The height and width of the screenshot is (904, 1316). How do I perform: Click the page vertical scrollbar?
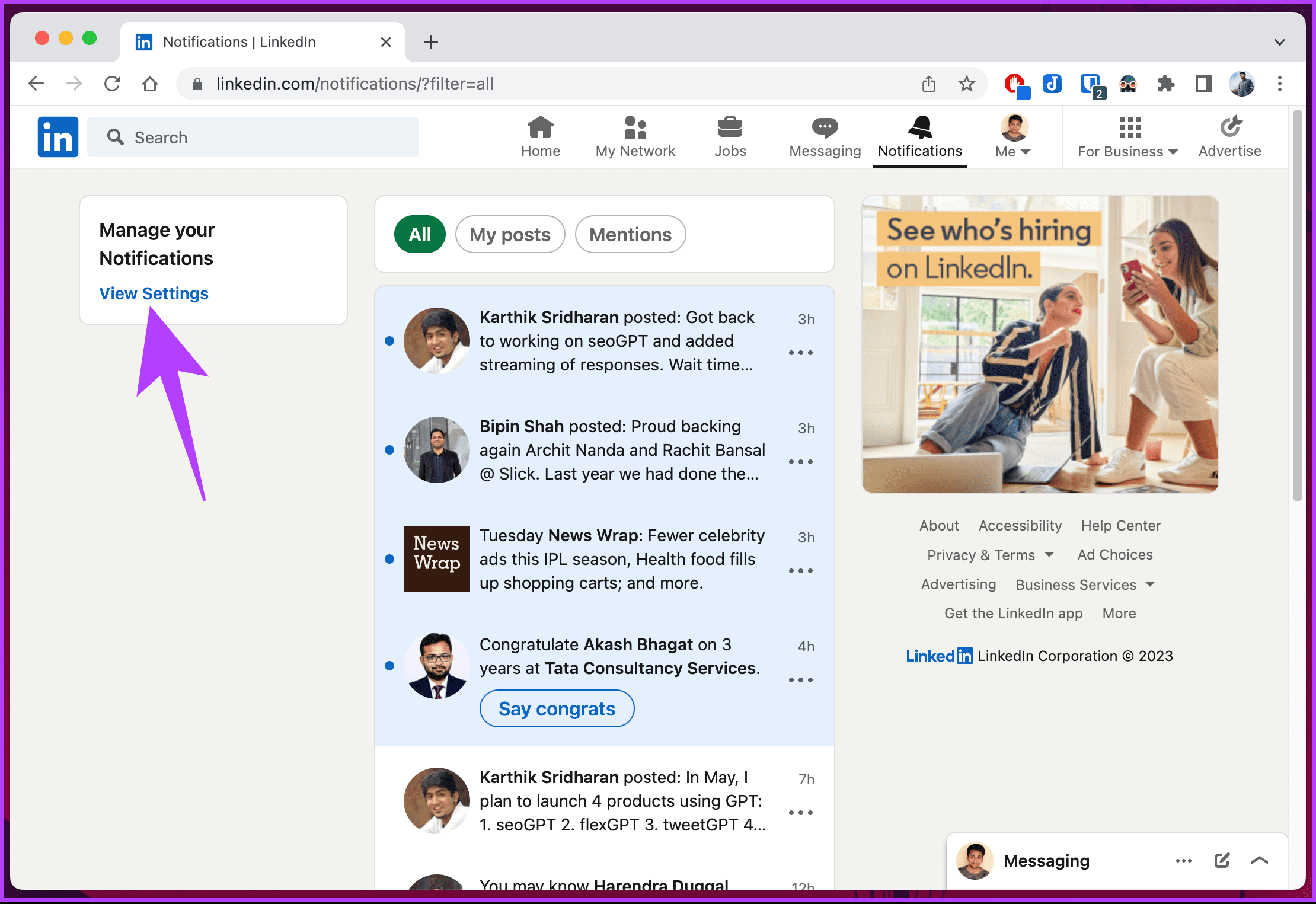tap(1298, 306)
